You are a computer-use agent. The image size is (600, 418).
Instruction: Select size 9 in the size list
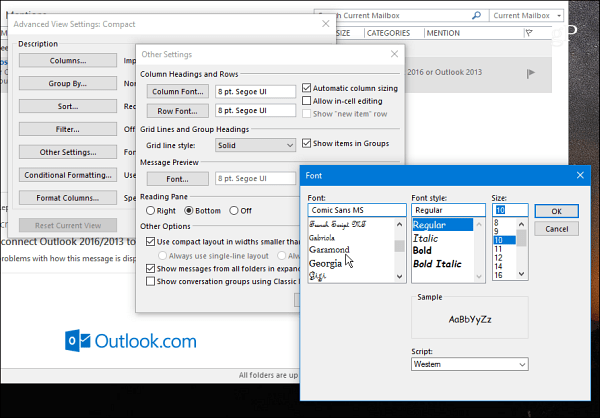[496, 231]
